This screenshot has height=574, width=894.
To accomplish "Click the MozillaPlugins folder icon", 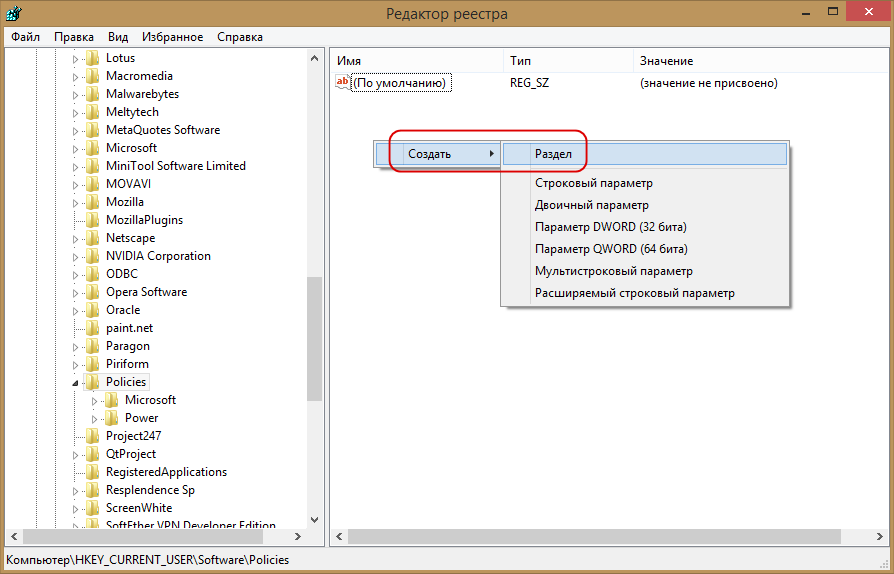I will pyautogui.click(x=92, y=220).
